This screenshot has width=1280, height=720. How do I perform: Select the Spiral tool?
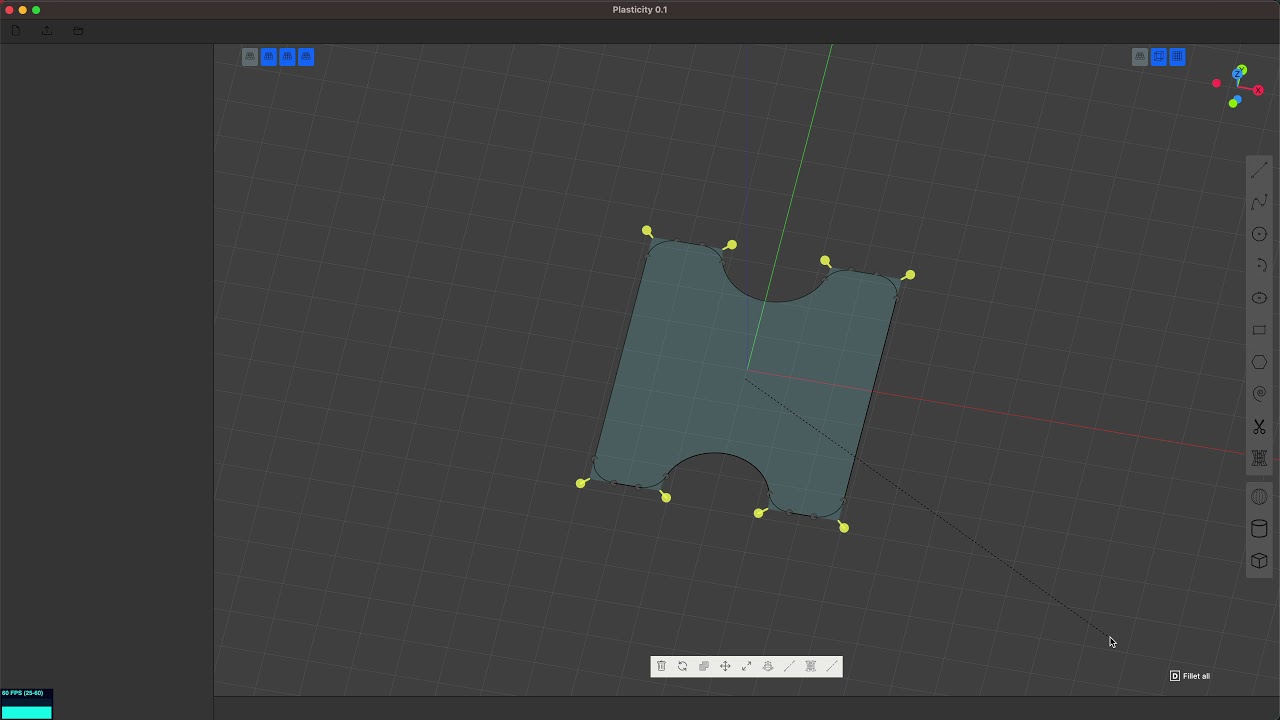1259,394
